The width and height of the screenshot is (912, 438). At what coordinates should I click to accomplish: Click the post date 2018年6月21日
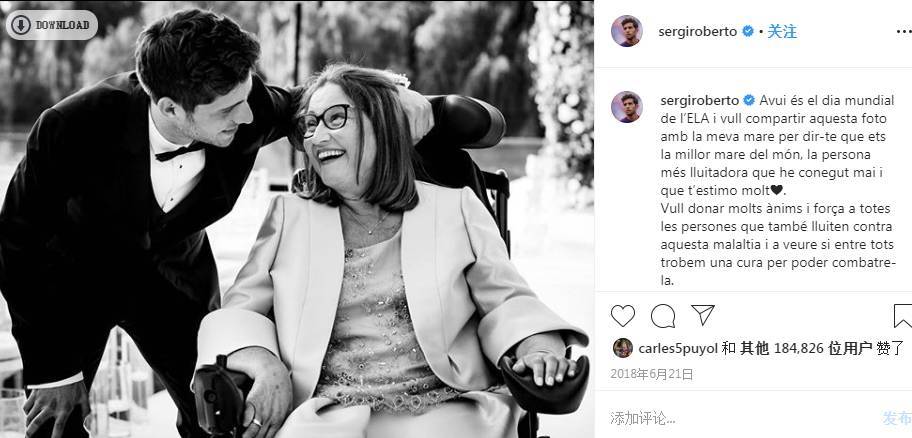pyautogui.click(x=651, y=374)
